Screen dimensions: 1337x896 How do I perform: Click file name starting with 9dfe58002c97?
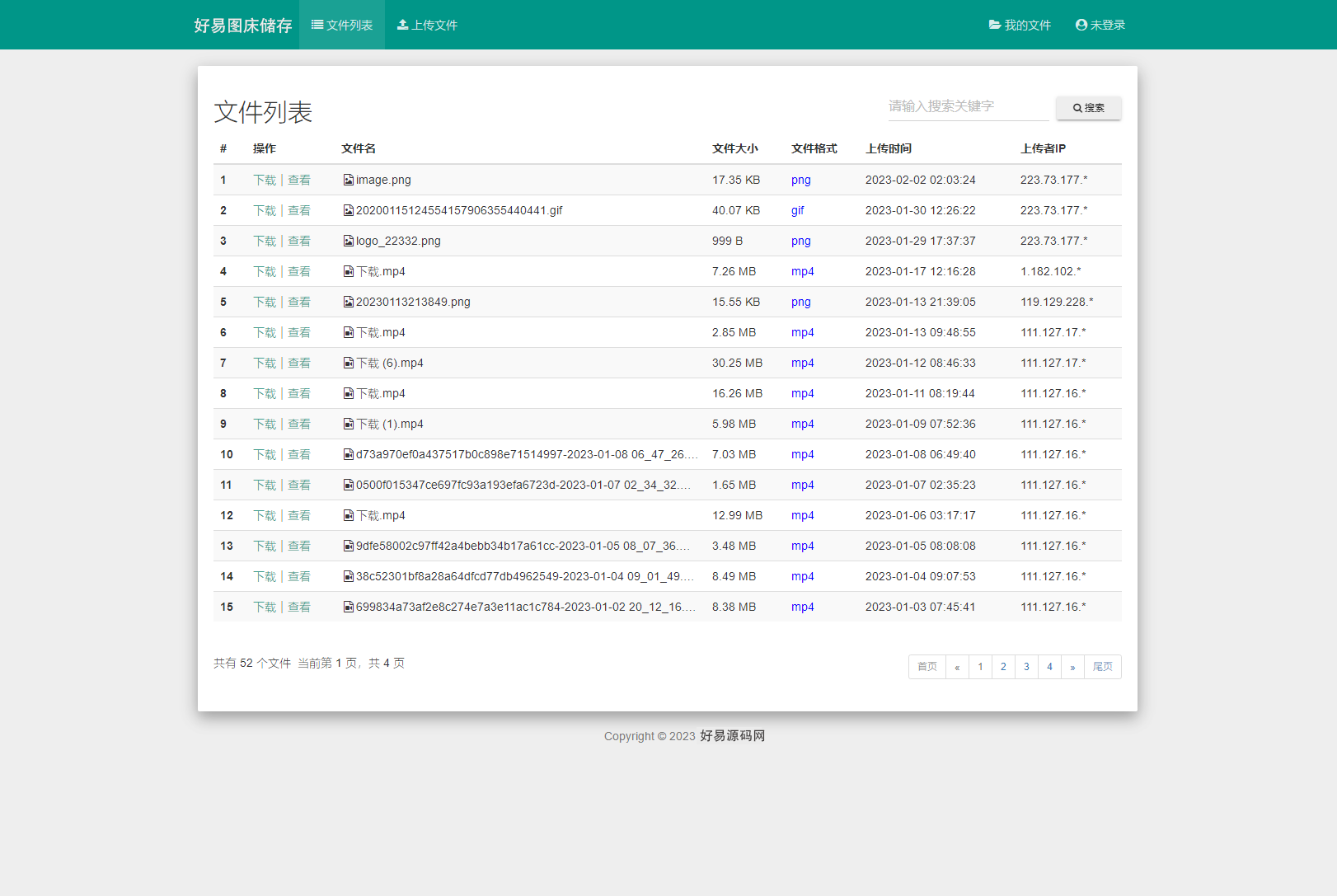point(523,546)
